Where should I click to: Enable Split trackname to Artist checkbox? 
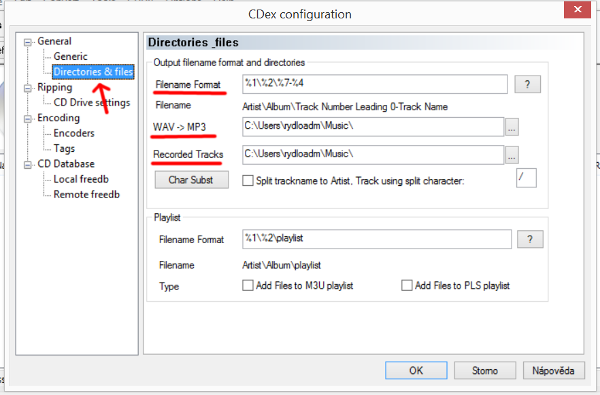point(248,180)
